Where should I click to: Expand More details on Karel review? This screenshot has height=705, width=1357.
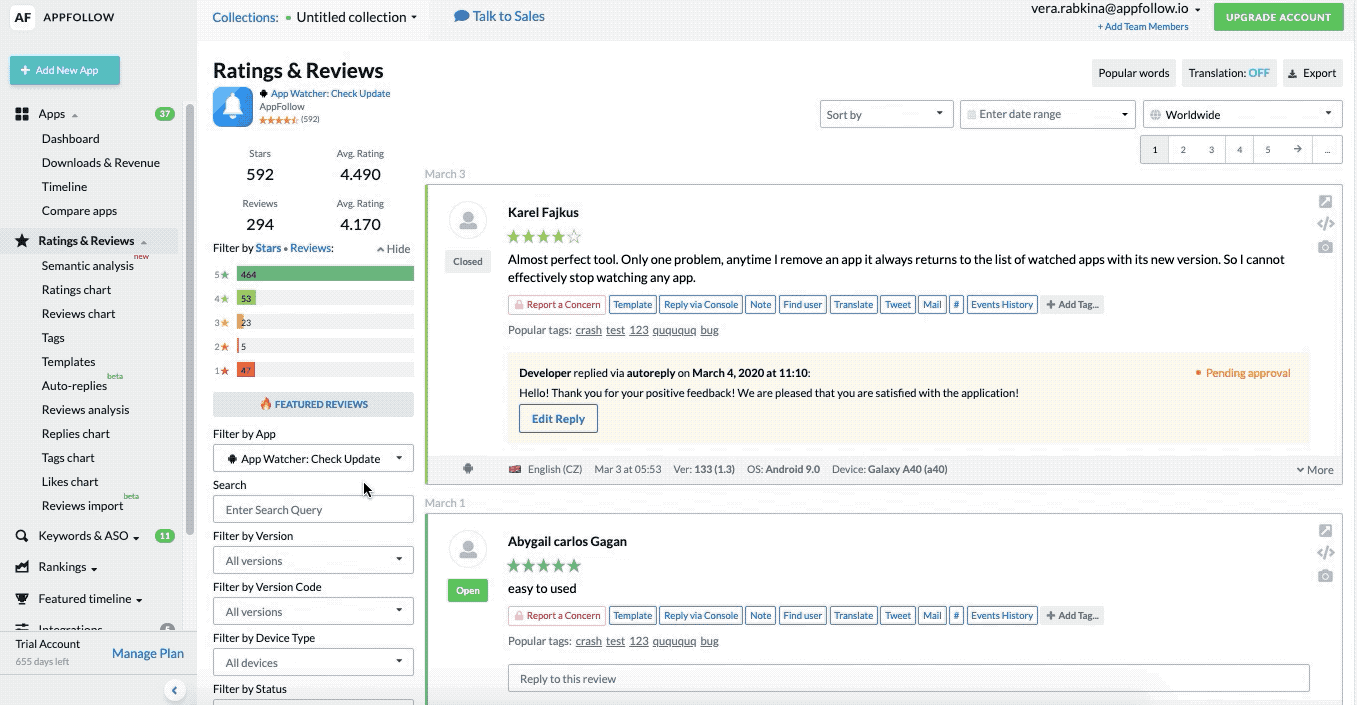click(1315, 469)
